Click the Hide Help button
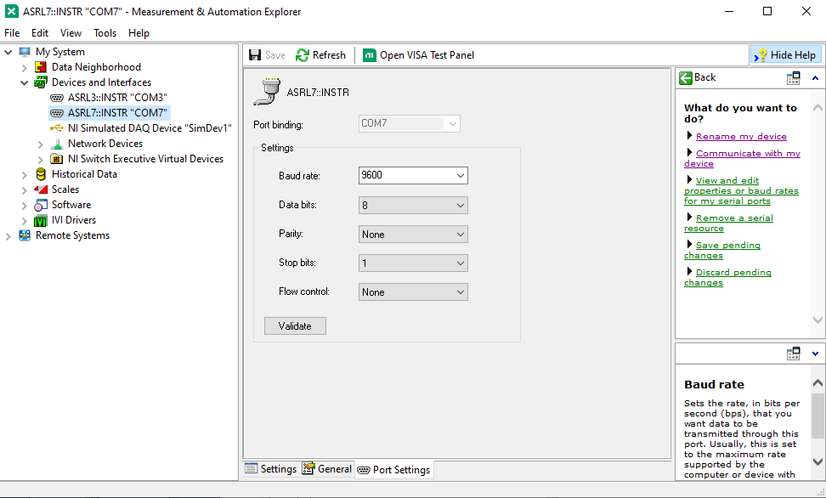Viewport: 826px width, 498px height. 785,55
